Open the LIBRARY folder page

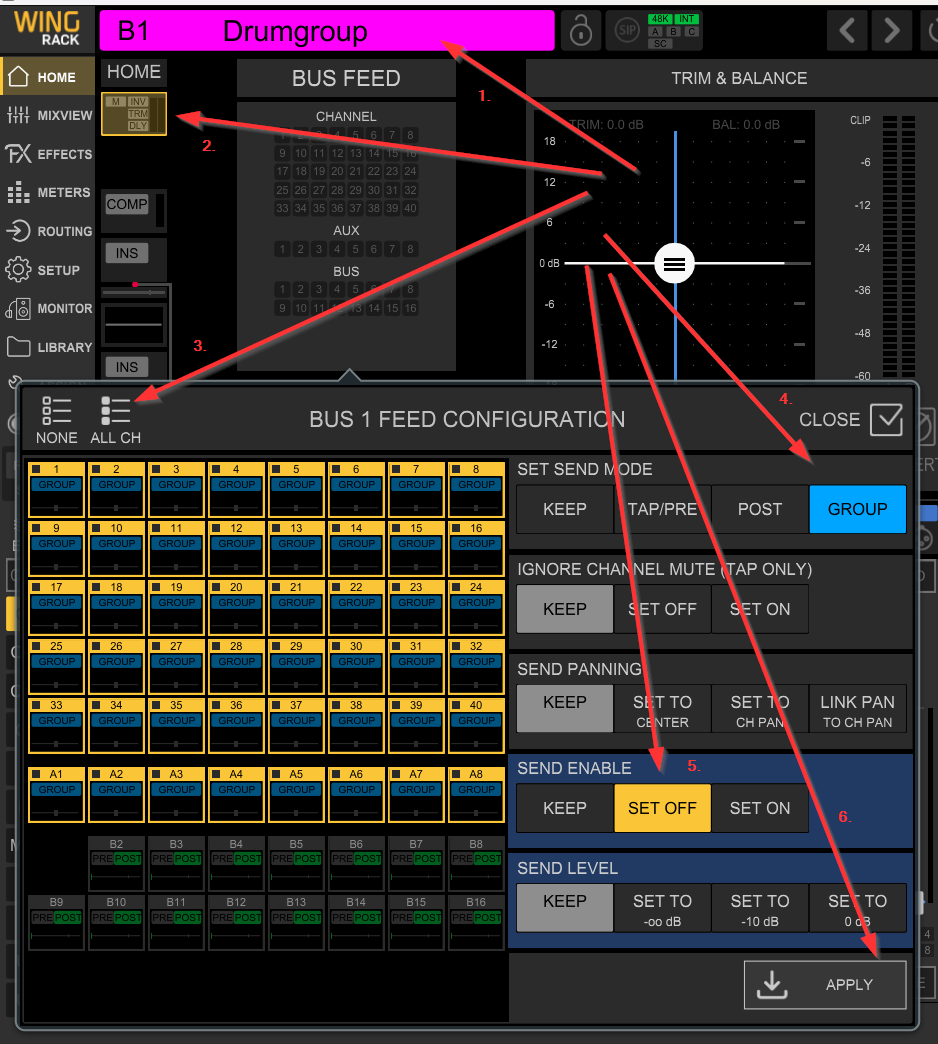click(x=49, y=347)
